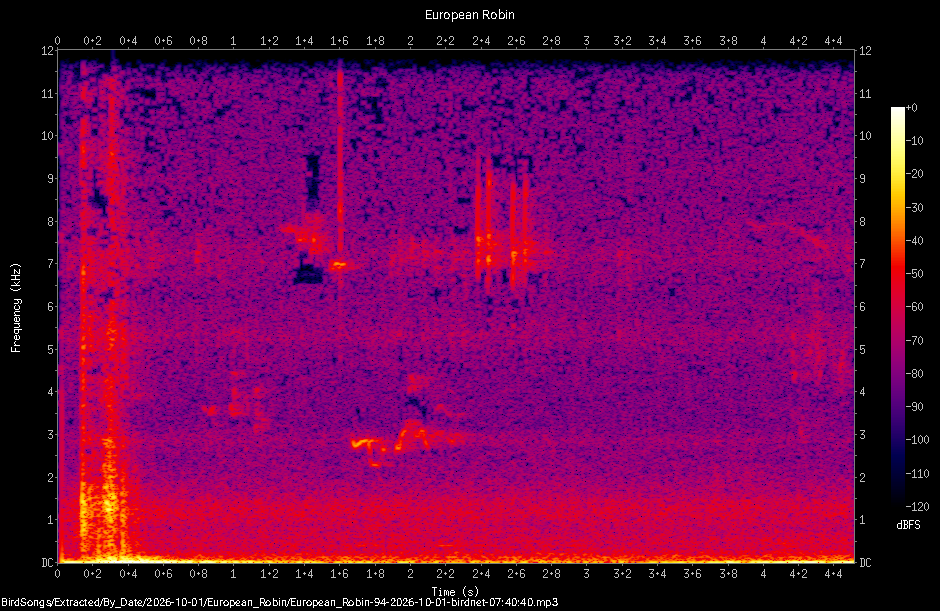Select the "-120" colorbar tick label
The image size is (940, 611).
pyautogui.click(x=917, y=507)
